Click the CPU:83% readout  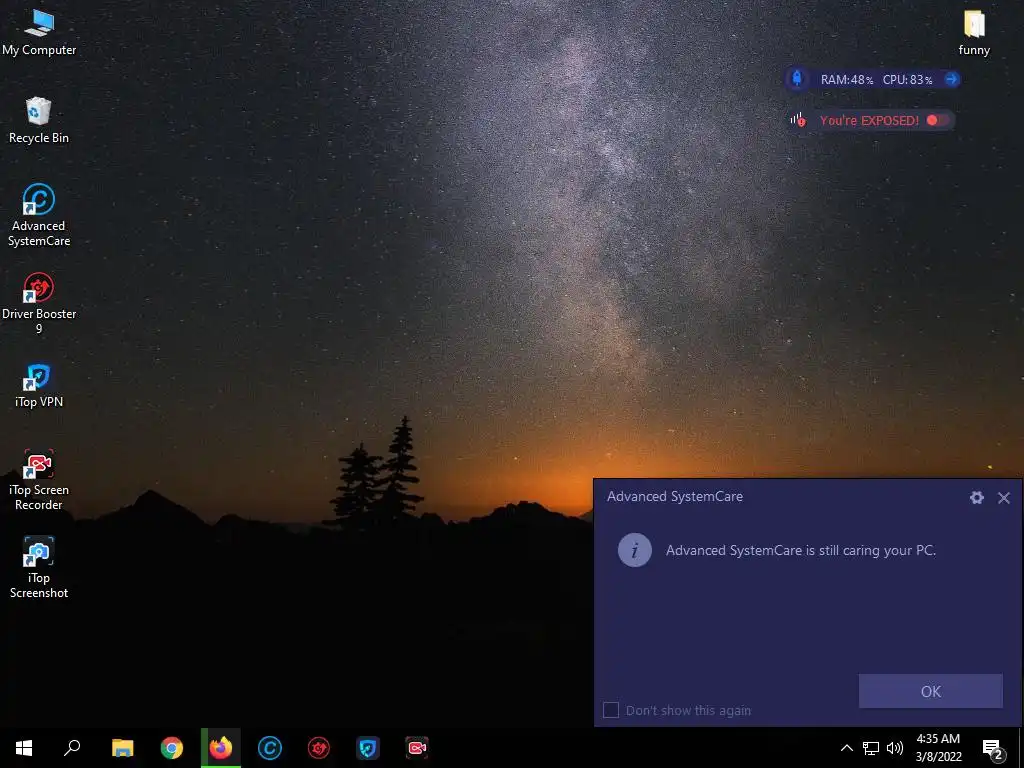point(908,80)
